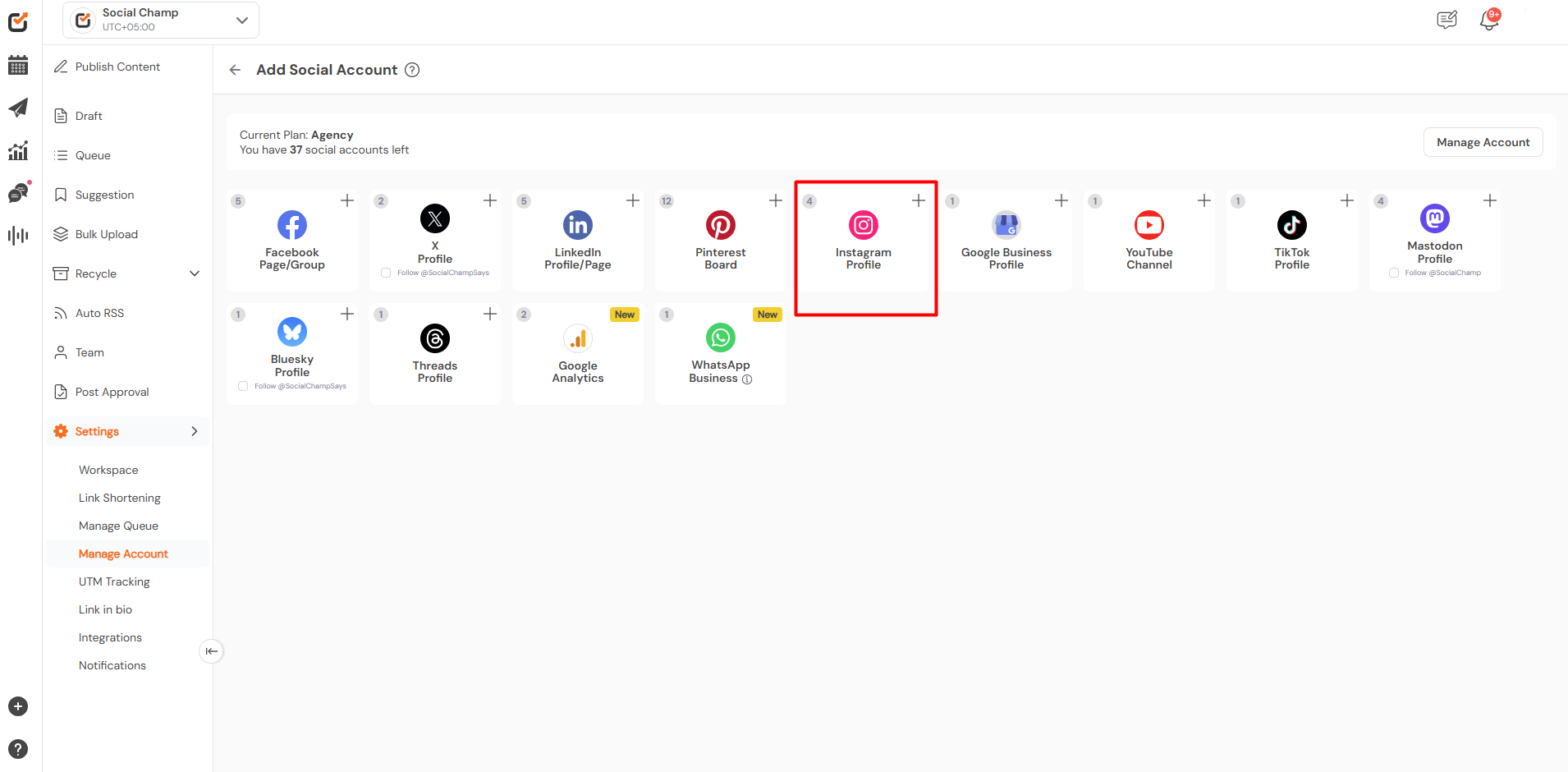Click the Threads logo icon
Screen dimensions: 1568x772
click(x=435, y=338)
